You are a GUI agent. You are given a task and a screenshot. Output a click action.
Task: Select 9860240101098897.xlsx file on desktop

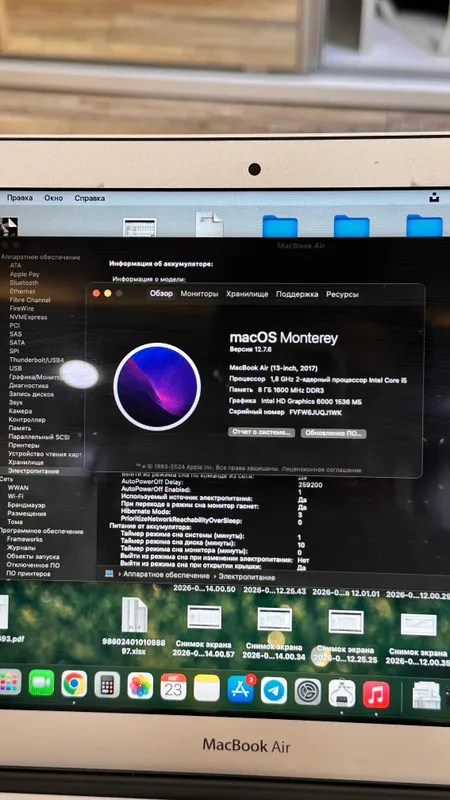pos(134,628)
